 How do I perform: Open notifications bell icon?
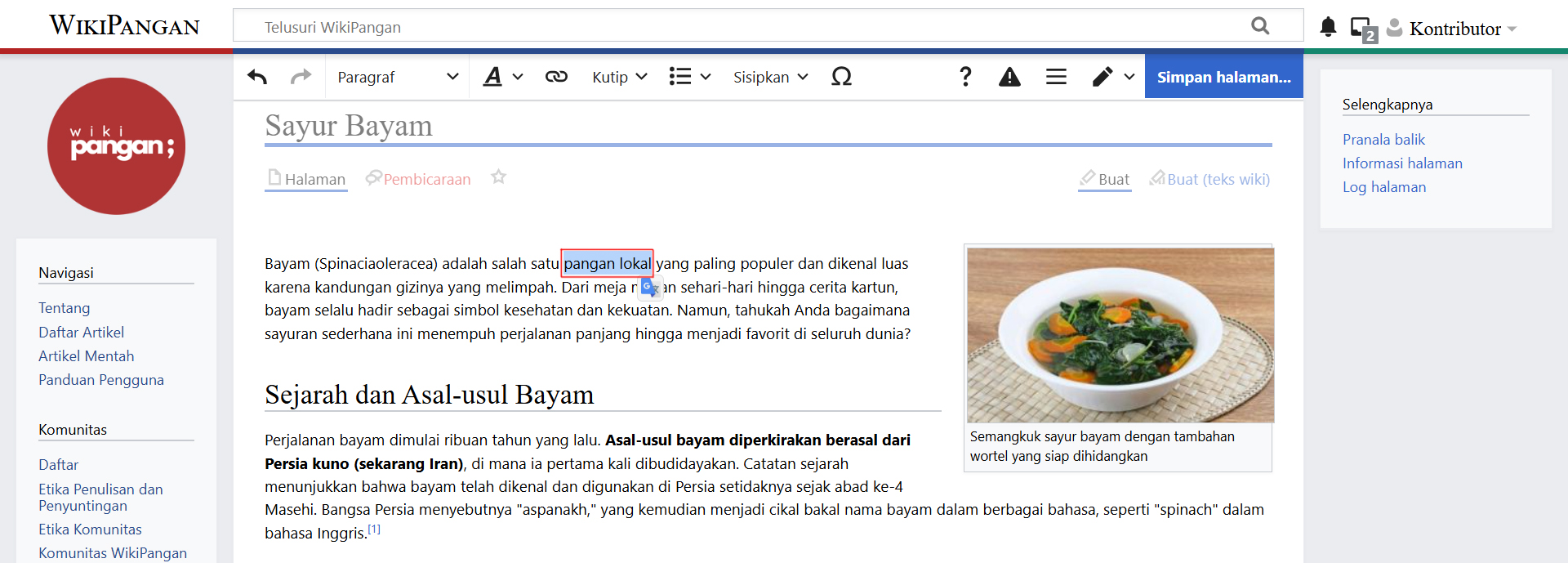pyautogui.click(x=1328, y=28)
